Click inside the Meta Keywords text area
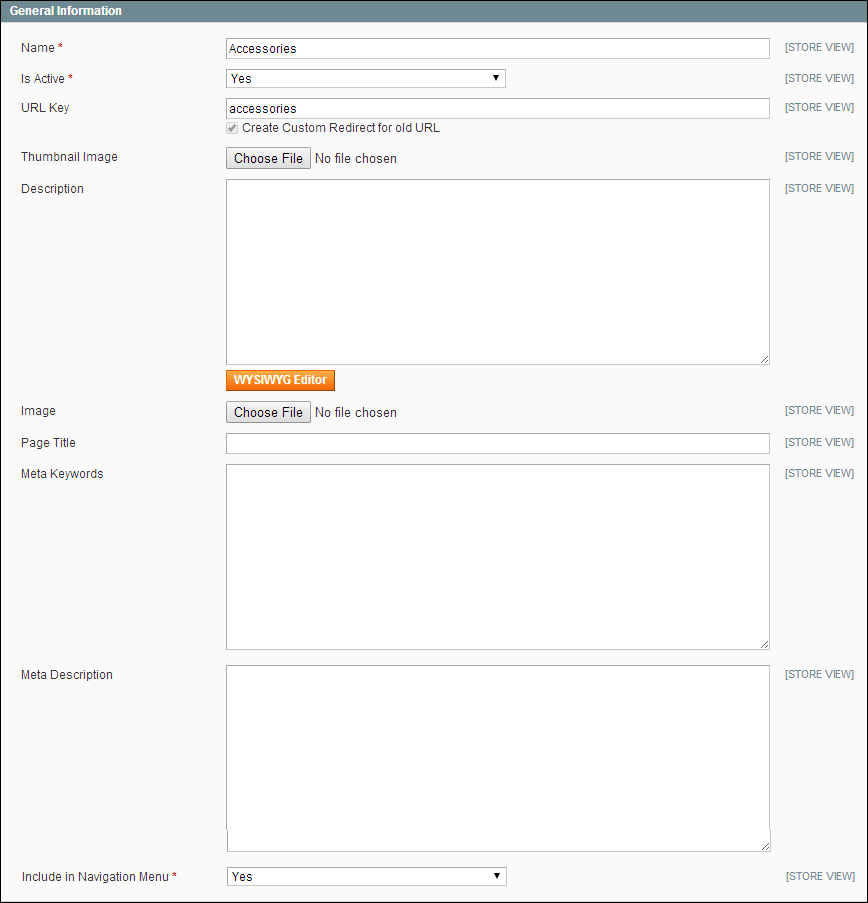This screenshot has height=903, width=868. (498, 557)
